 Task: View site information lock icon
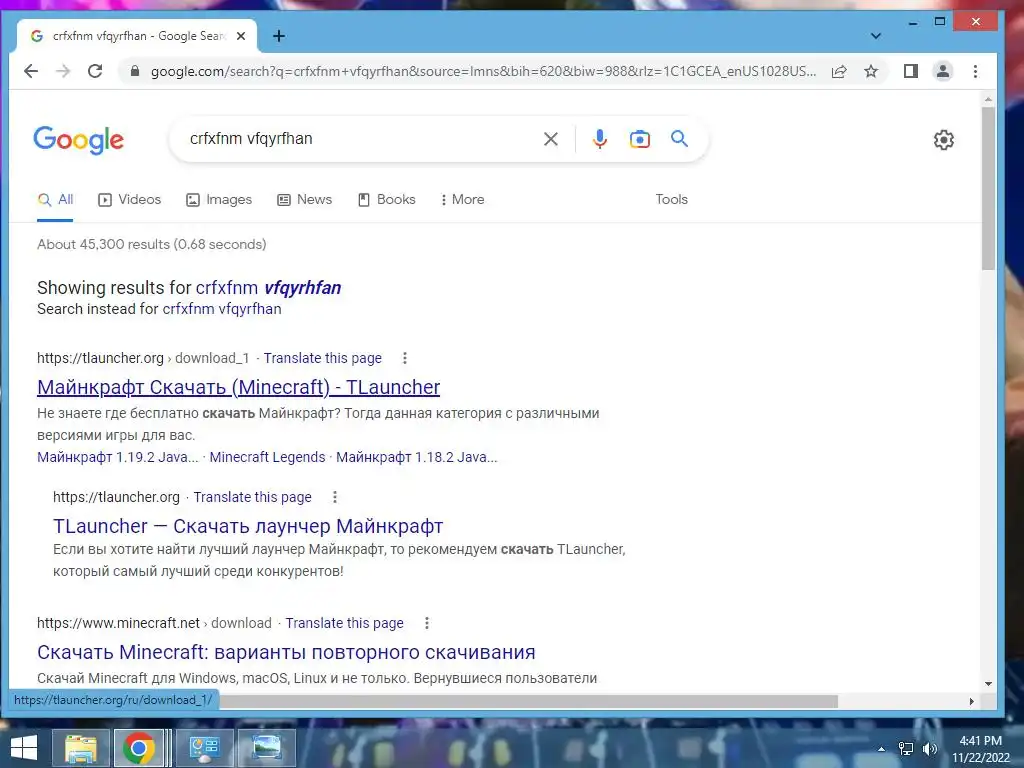click(135, 71)
